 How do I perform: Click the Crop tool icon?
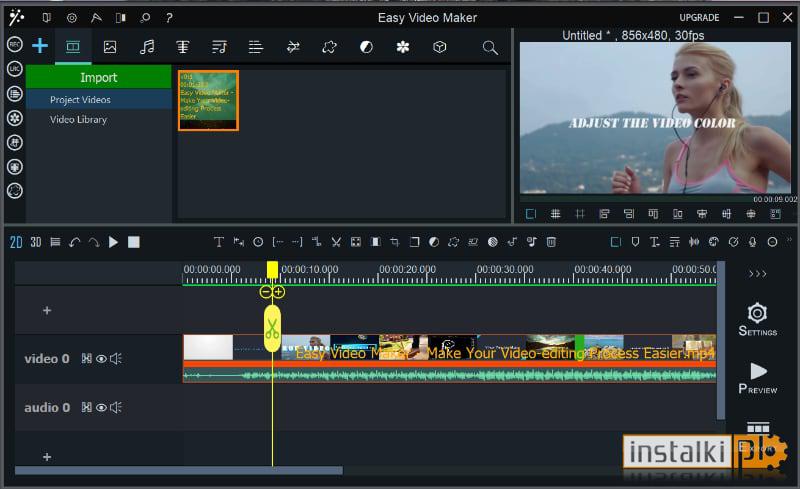(x=394, y=242)
